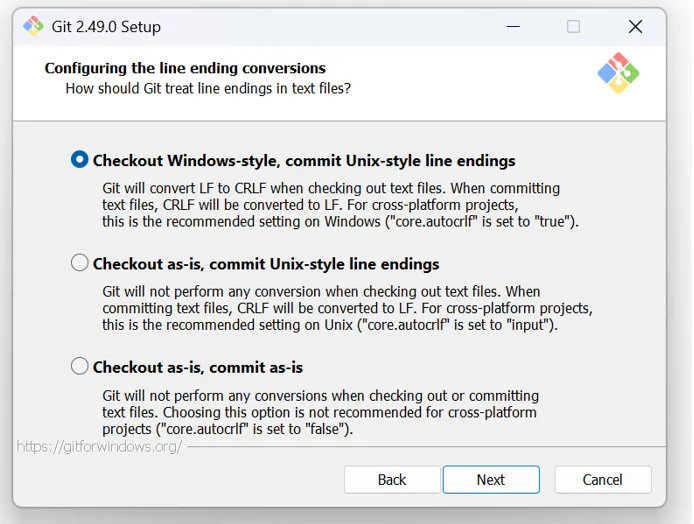
Task: Select the Checkout as-is, commit as-is radio button
Action: coord(80,367)
